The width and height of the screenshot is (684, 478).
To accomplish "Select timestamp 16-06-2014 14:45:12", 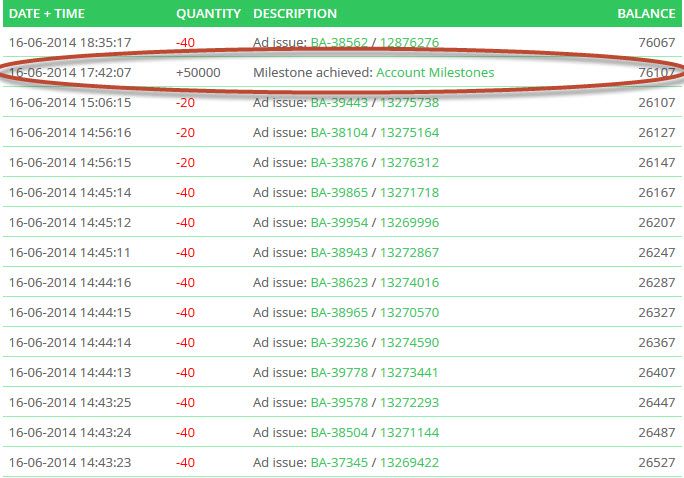I will click(x=70, y=222).
